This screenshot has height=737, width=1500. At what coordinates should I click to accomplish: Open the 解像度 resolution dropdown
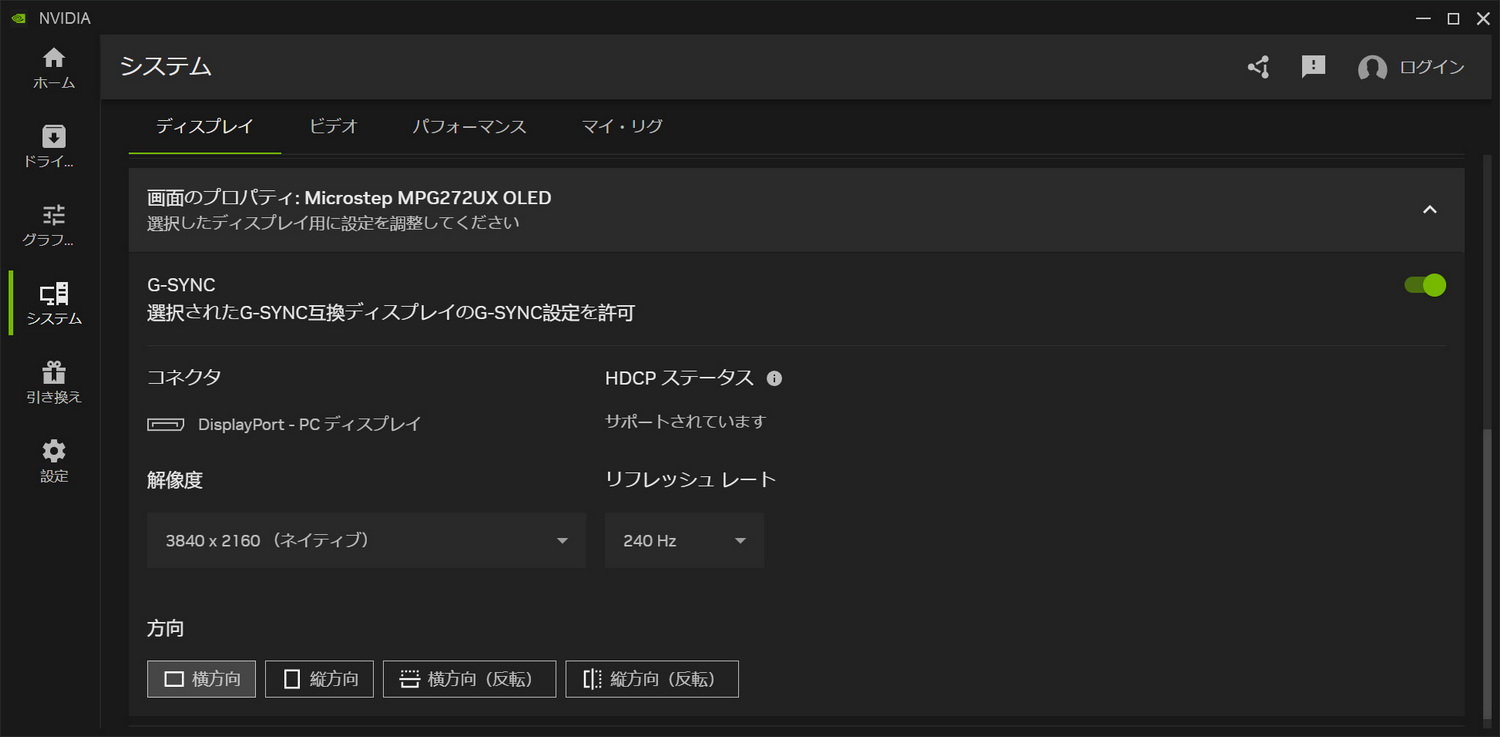pyautogui.click(x=366, y=541)
